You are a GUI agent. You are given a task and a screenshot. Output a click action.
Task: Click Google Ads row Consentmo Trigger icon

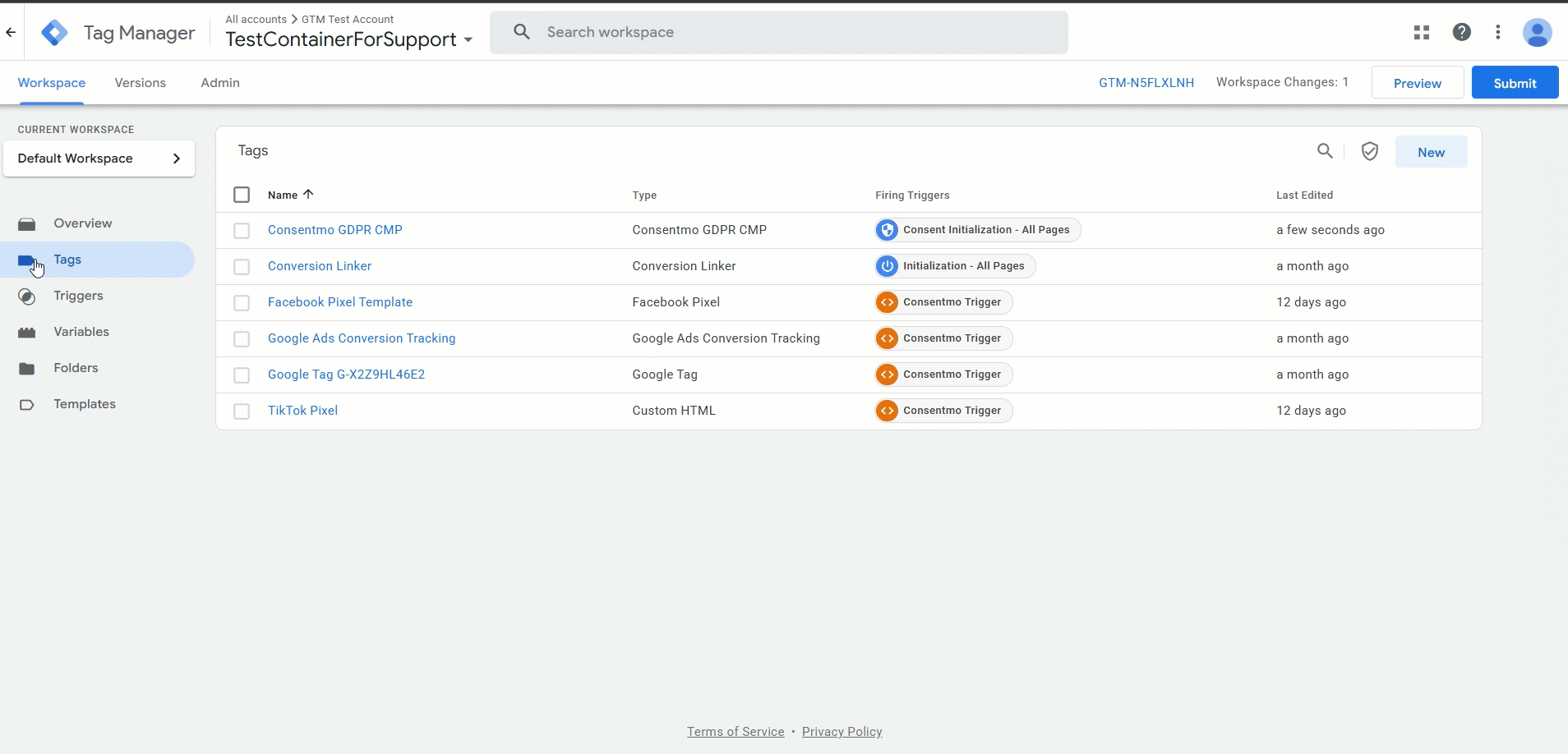(x=887, y=338)
